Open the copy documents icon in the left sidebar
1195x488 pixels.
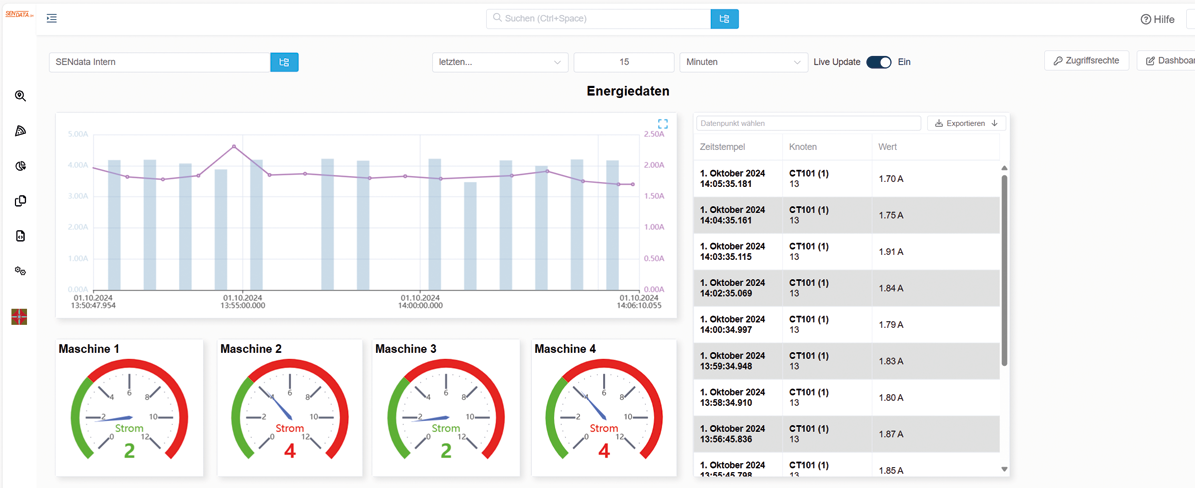[20, 201]
